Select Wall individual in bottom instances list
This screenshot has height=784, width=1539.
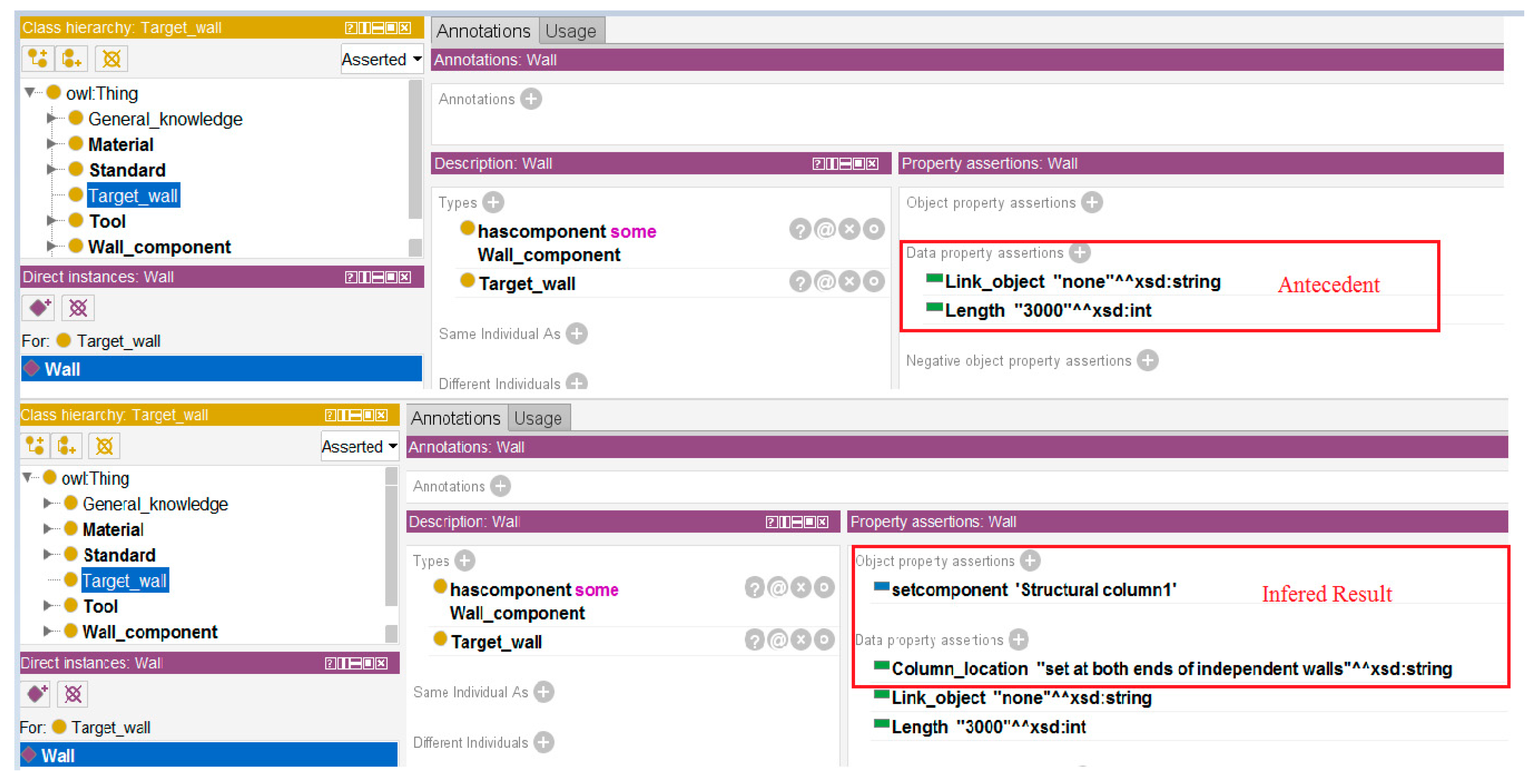(x=59, y=755)
